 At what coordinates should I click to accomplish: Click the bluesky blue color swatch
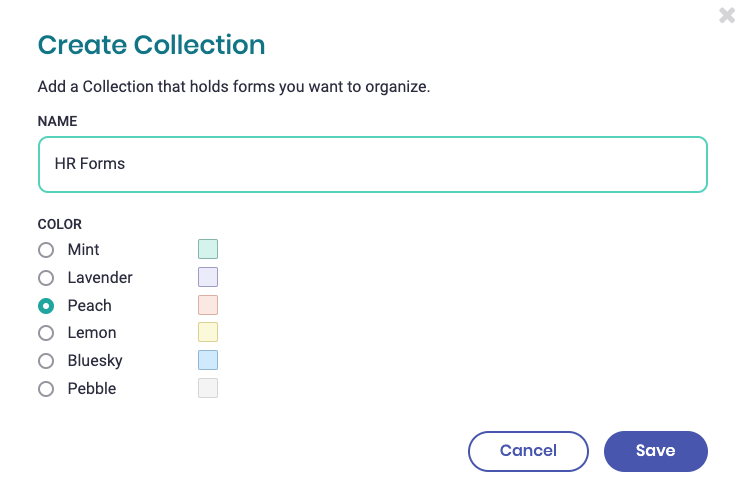click(x=208, y=360)
